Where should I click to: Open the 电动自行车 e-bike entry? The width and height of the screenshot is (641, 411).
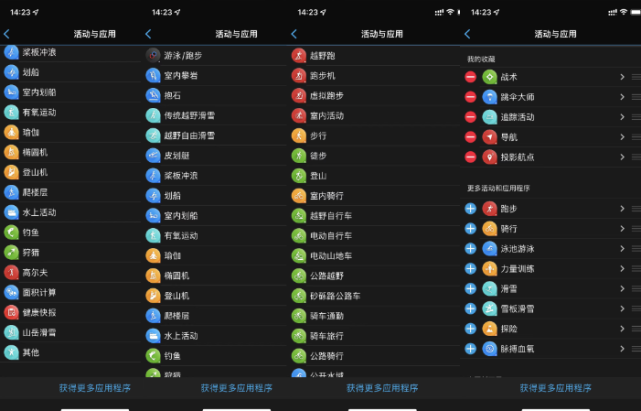(375, 236)
